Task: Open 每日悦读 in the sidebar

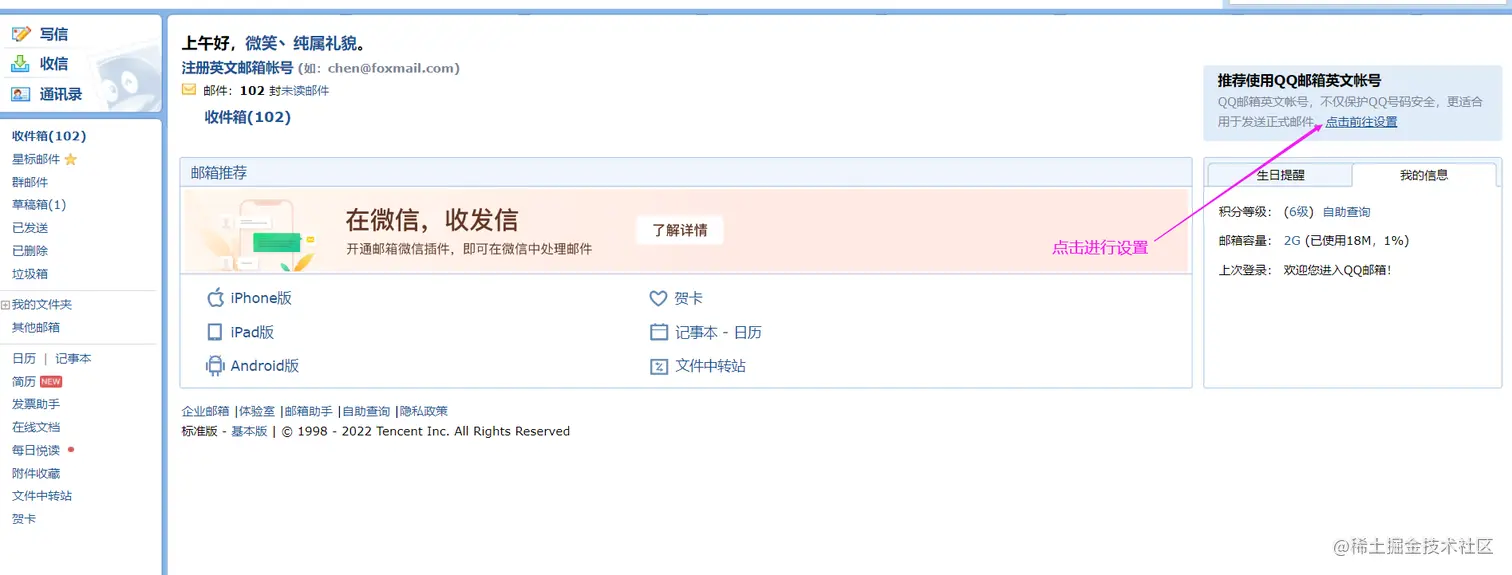Action: coord(36,451)
